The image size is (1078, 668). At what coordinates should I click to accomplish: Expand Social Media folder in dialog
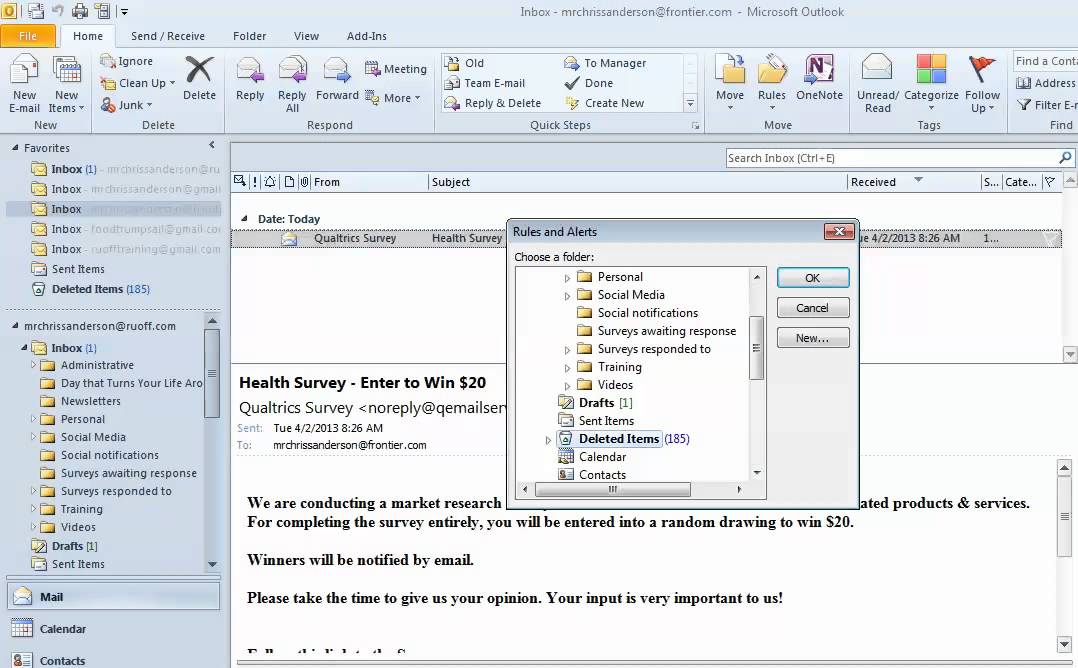[x=567, y=296]
